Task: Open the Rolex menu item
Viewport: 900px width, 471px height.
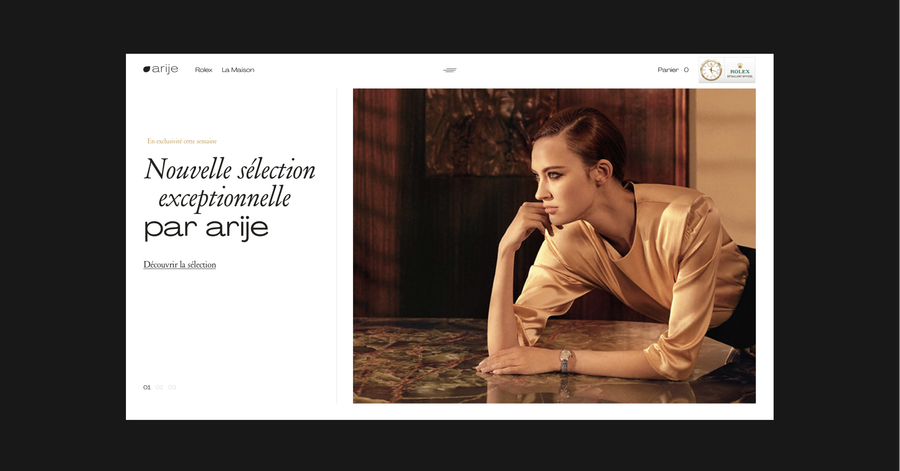Action: click(203, 70)
